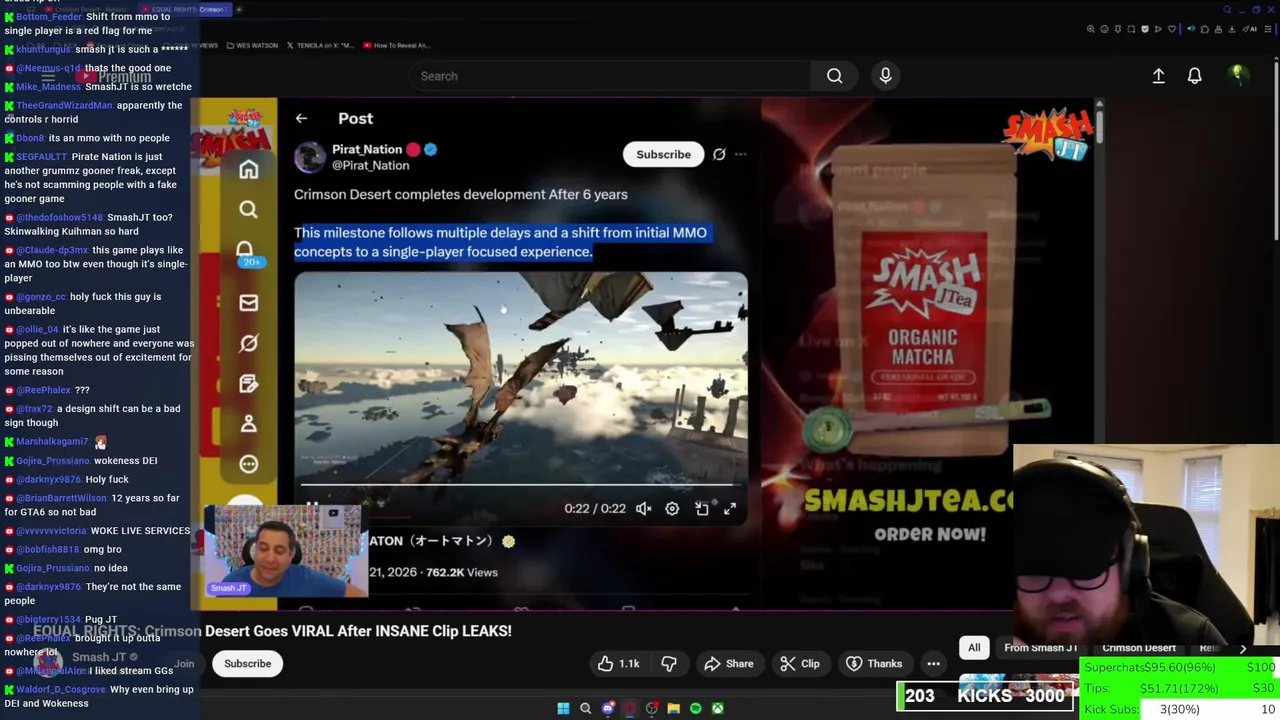Click chat username TheGrandWizardMan
This screenshot has height=720, width=1280.
click(x=64, y=105)
